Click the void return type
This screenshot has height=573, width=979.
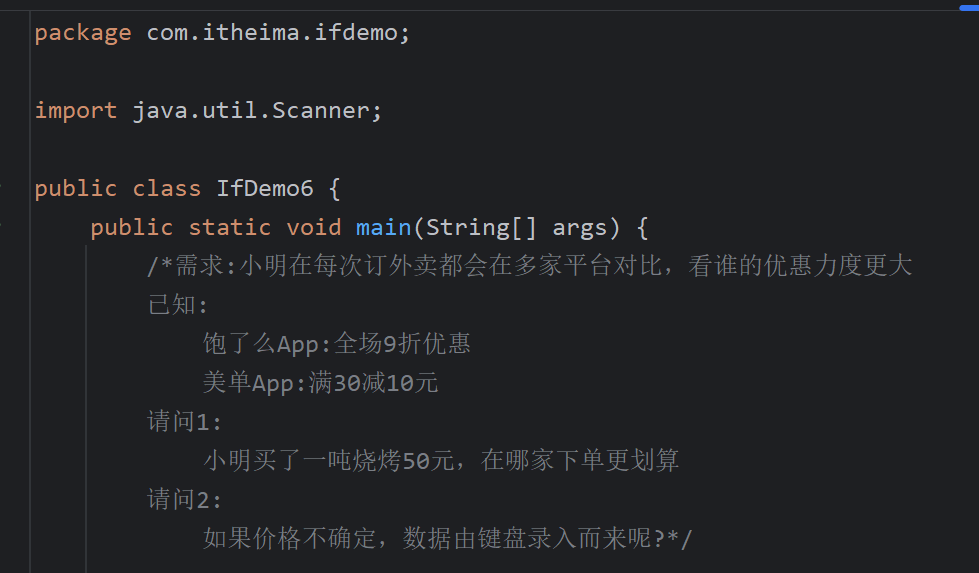(x=314, y=228)
